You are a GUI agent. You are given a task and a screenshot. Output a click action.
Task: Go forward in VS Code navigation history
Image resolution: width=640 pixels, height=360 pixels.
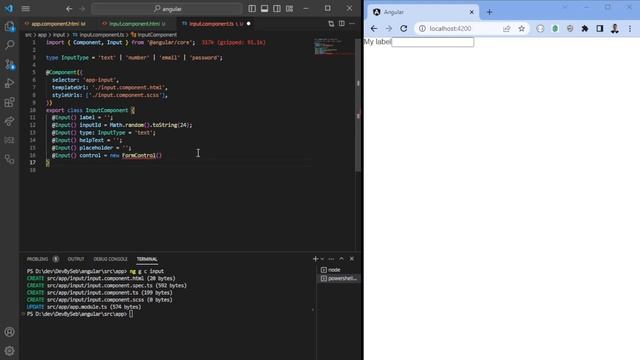pos(82,9)
